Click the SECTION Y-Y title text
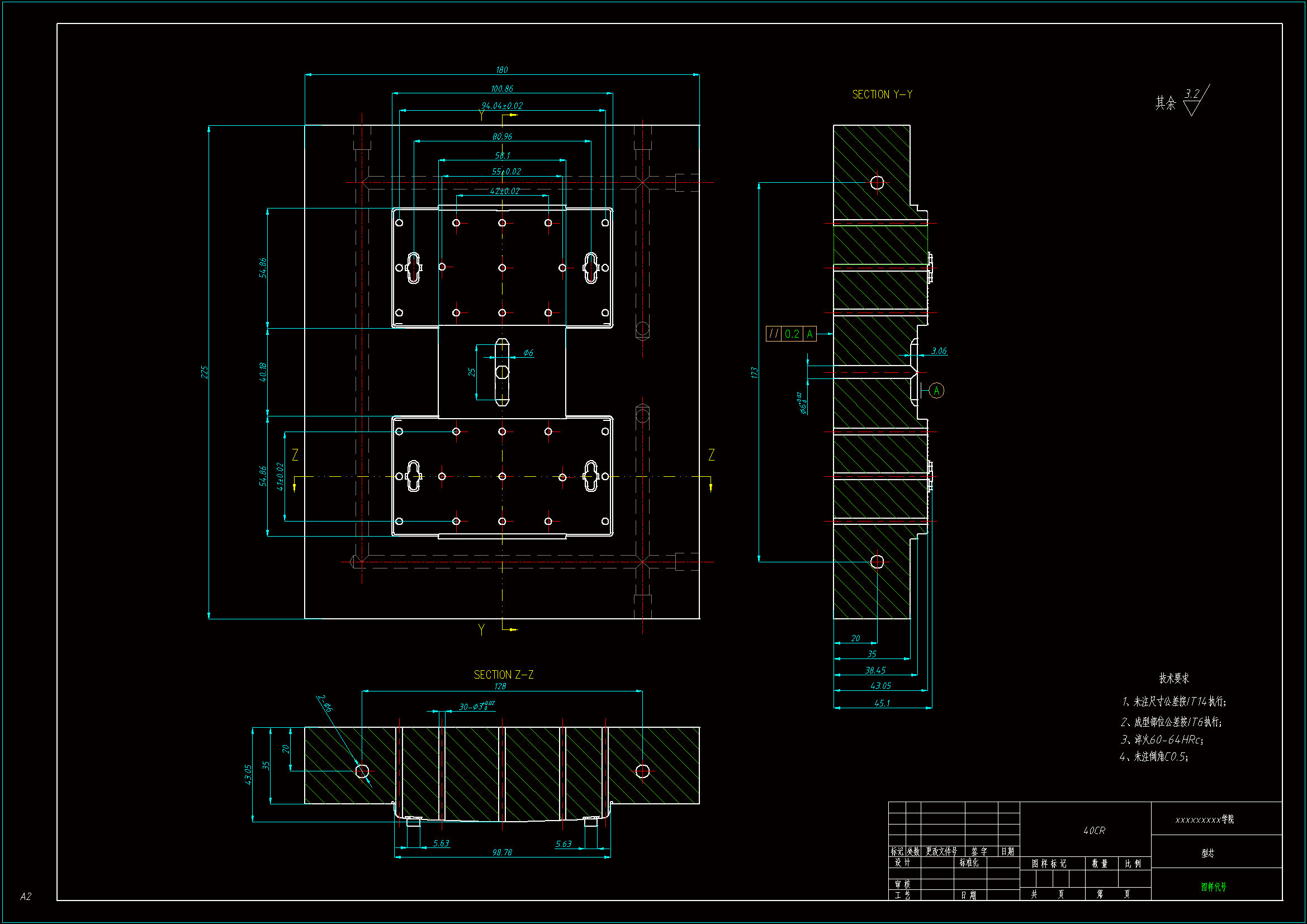Screen dimensions: 1307x924 [882, 94]
